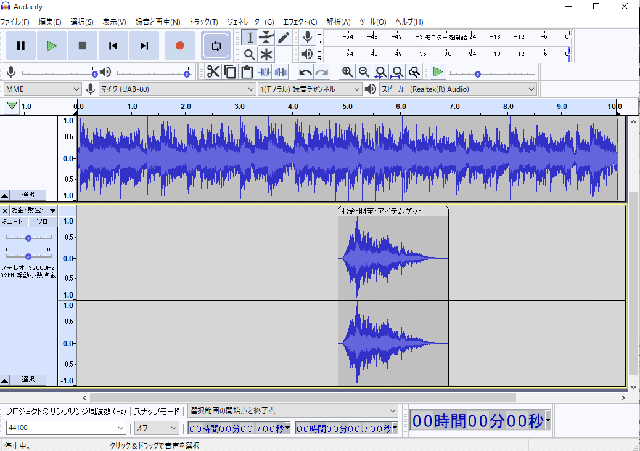Screen dimensions: 640x451
Task: Select the Multi-tool asterisk icon
Action: (267, 54)
